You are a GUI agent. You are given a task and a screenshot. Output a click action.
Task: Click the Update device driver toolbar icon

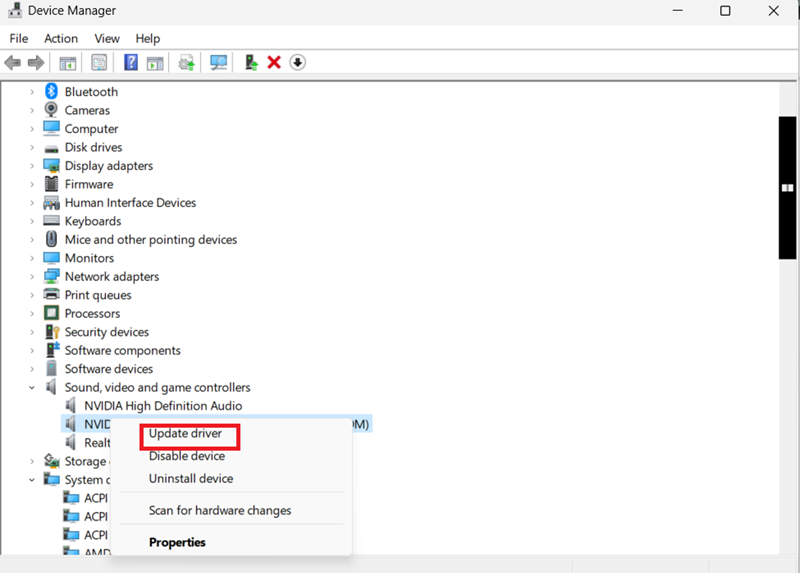[x=251, y=63]
